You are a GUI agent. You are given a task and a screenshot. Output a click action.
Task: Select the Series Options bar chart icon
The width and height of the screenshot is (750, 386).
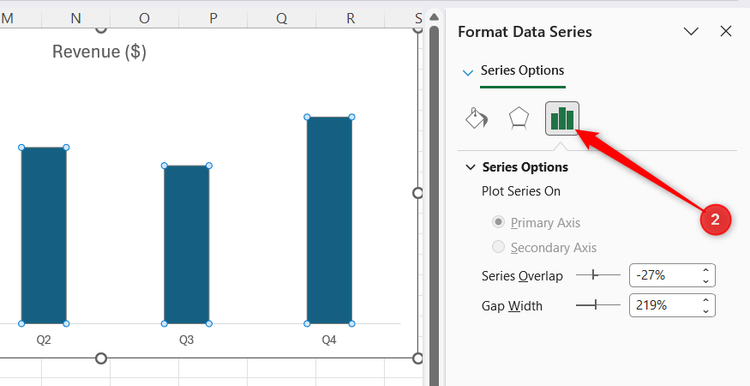click(562, 118)
